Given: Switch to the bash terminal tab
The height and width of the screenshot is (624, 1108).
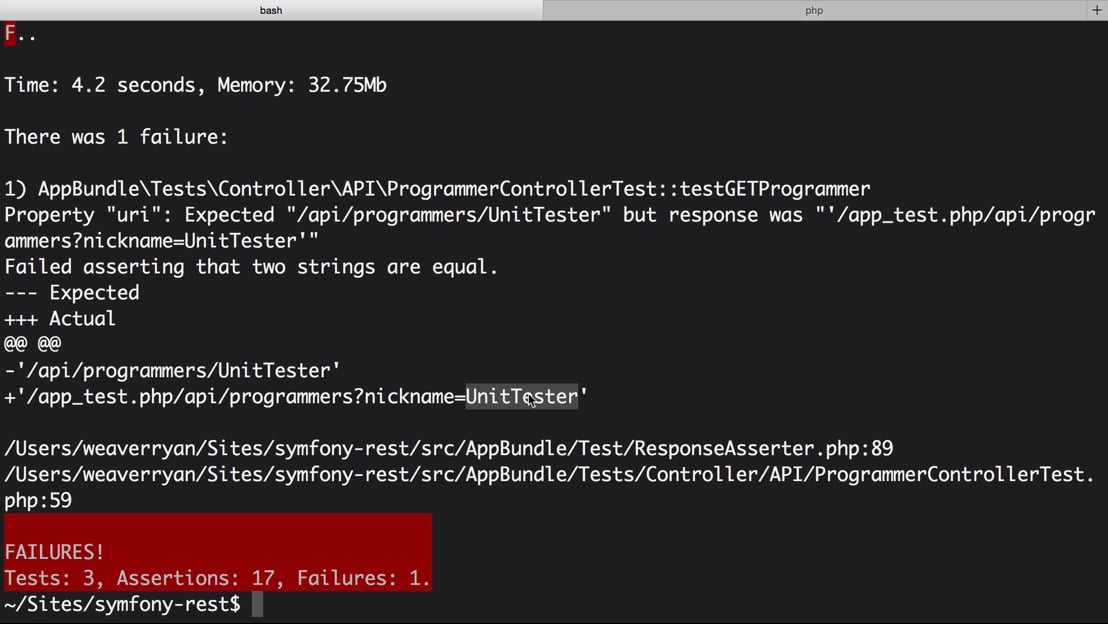Looking at the screenshot, I should [x=271, y=10].
